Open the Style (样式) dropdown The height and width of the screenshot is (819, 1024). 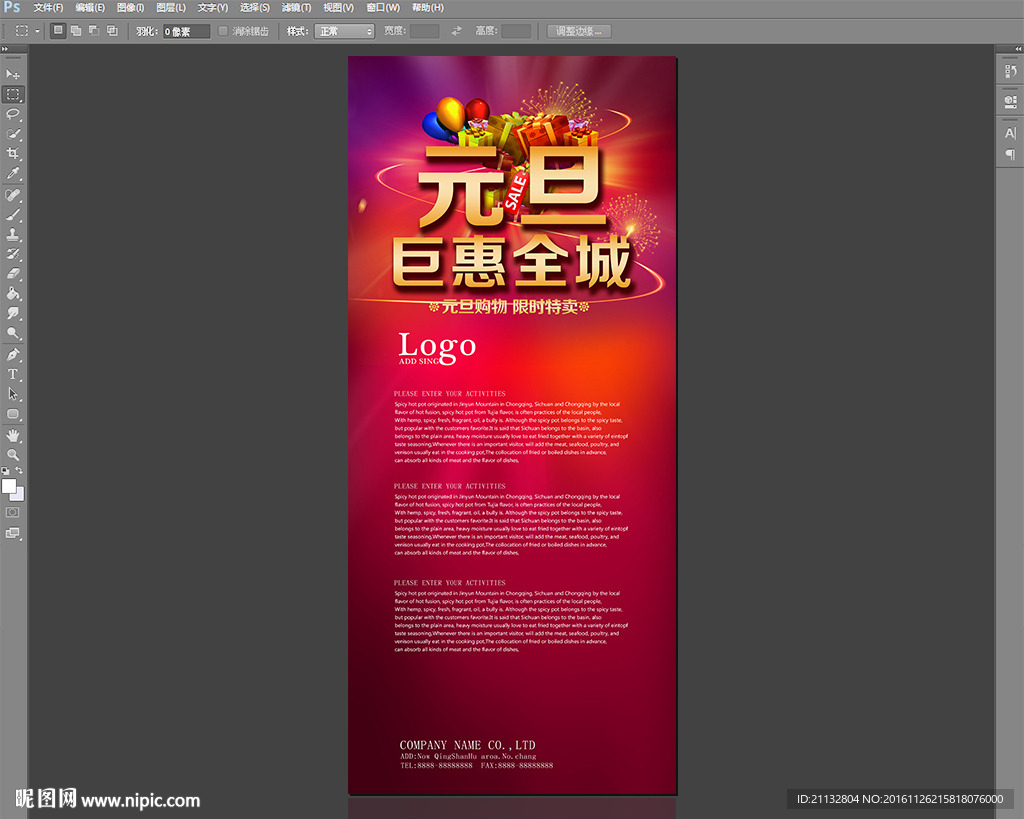point(344,31)
